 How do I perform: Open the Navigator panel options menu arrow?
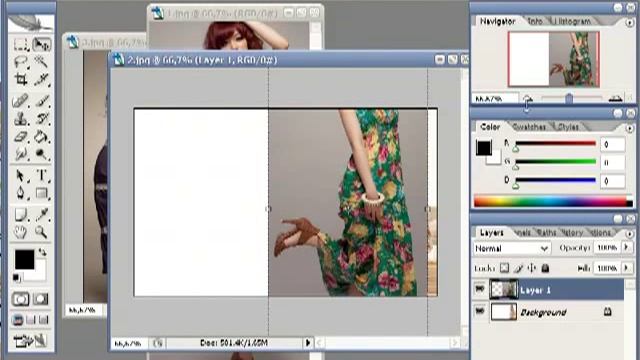click(629, 23)
